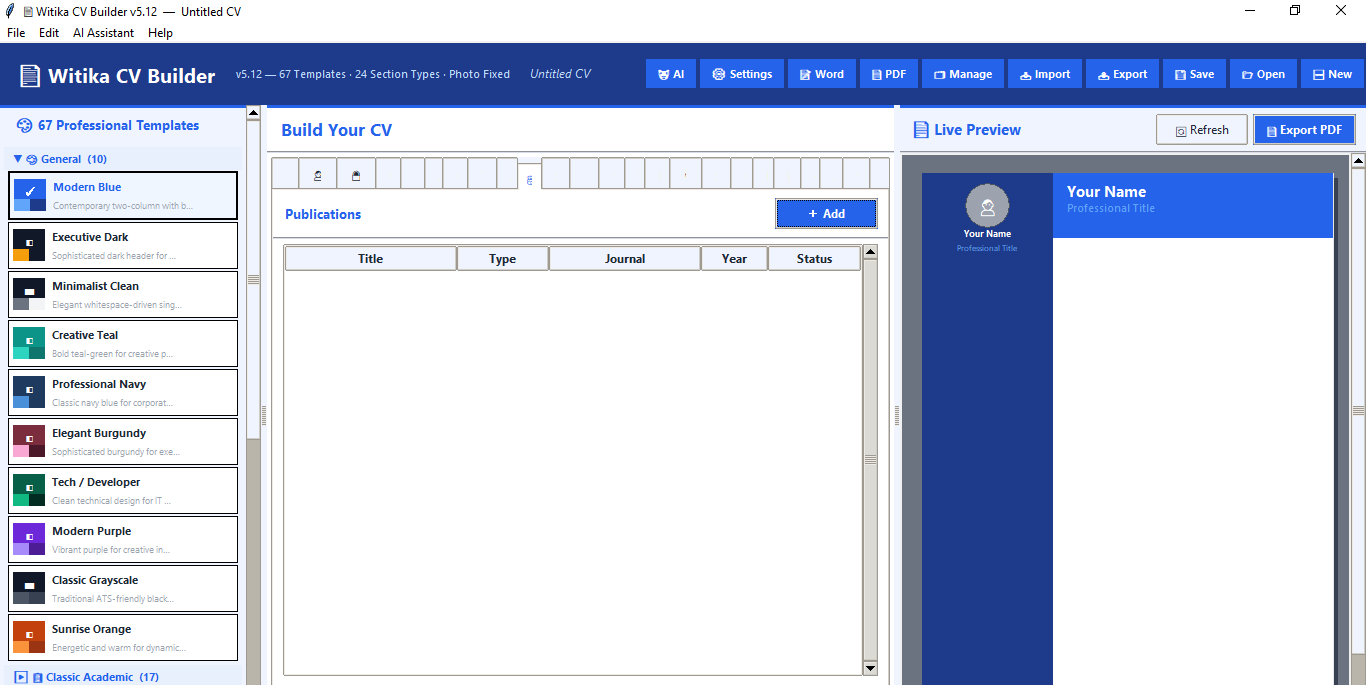Open Settings from the top toolbar

(742, 74)
